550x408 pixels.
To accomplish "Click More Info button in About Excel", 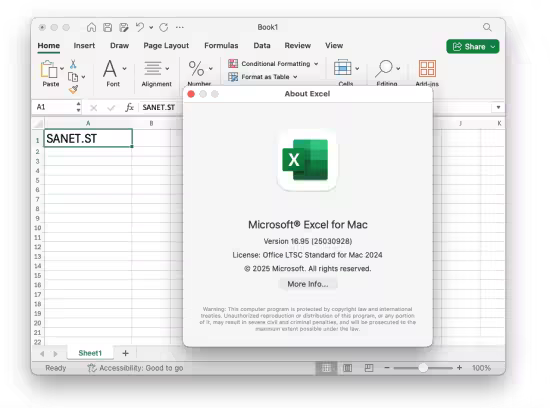I will point(308,284).
